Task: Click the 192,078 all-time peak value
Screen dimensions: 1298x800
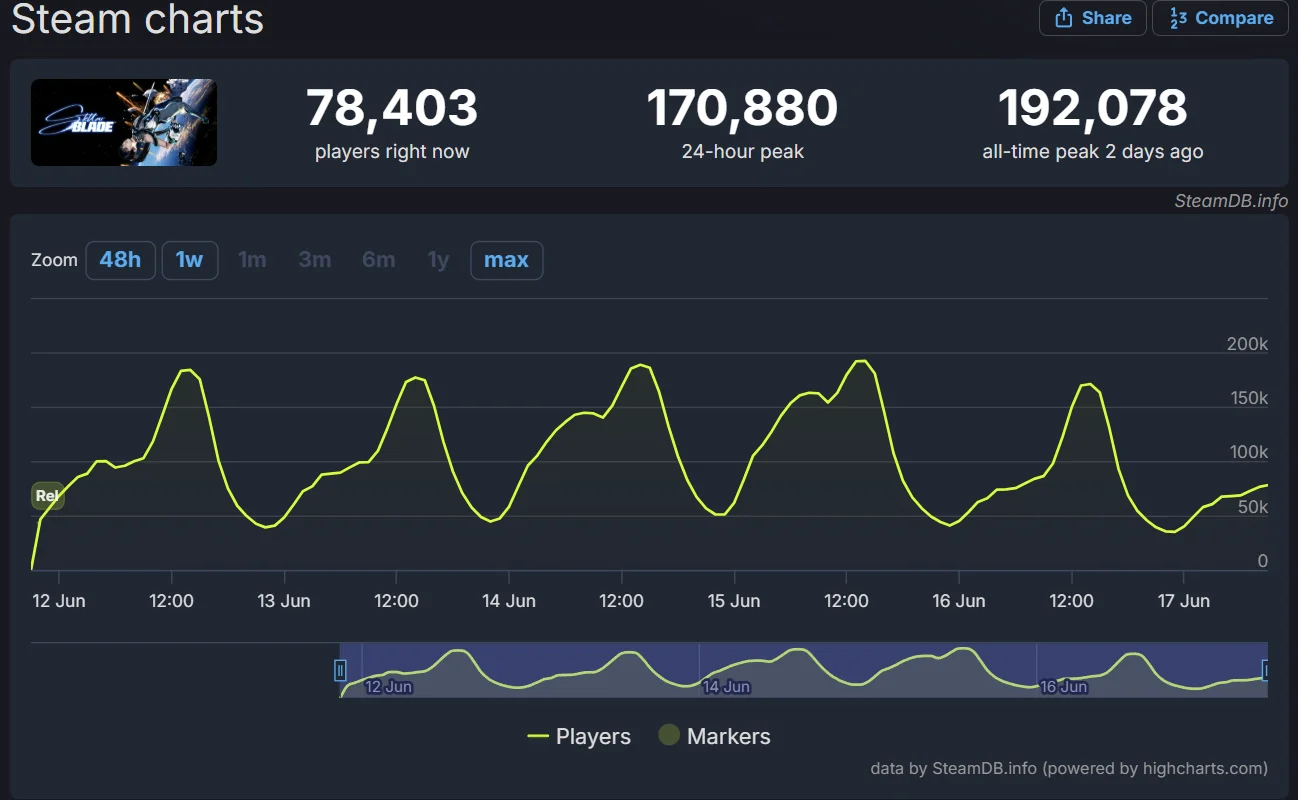Action: point(1093,108)
